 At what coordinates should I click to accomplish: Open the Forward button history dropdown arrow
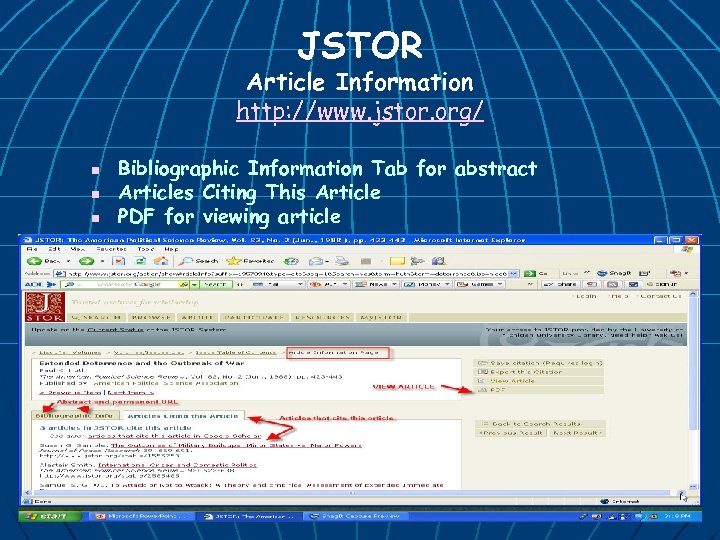(102, 261)
